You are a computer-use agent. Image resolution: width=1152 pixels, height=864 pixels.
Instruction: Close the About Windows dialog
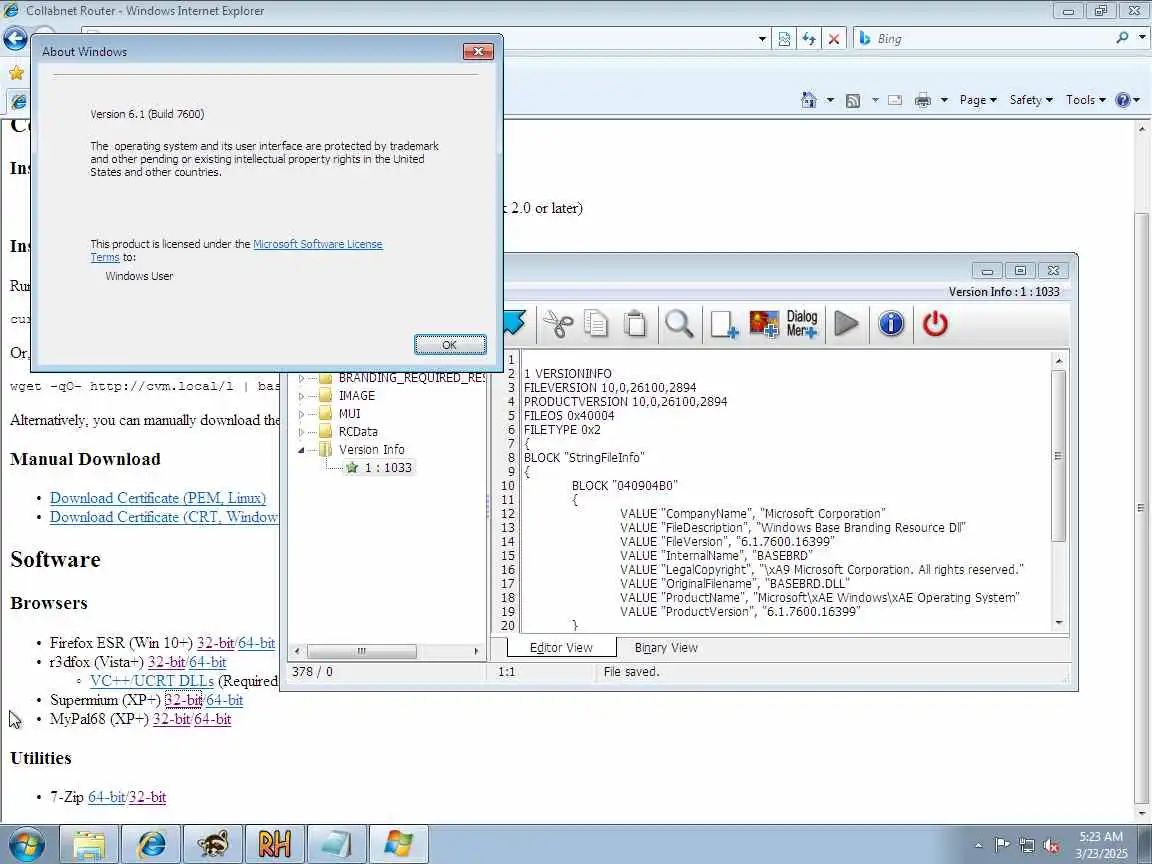click(478, 51)
